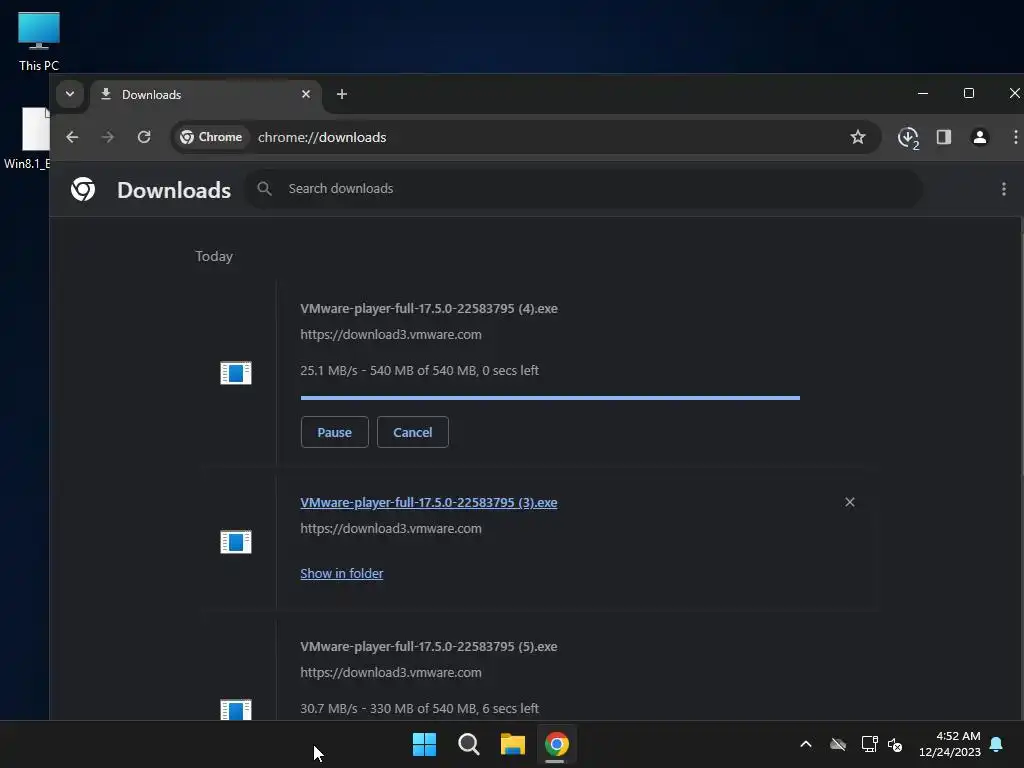Remove VMware player (3).exe from list
1024x768 pixels.
point(850,502)
